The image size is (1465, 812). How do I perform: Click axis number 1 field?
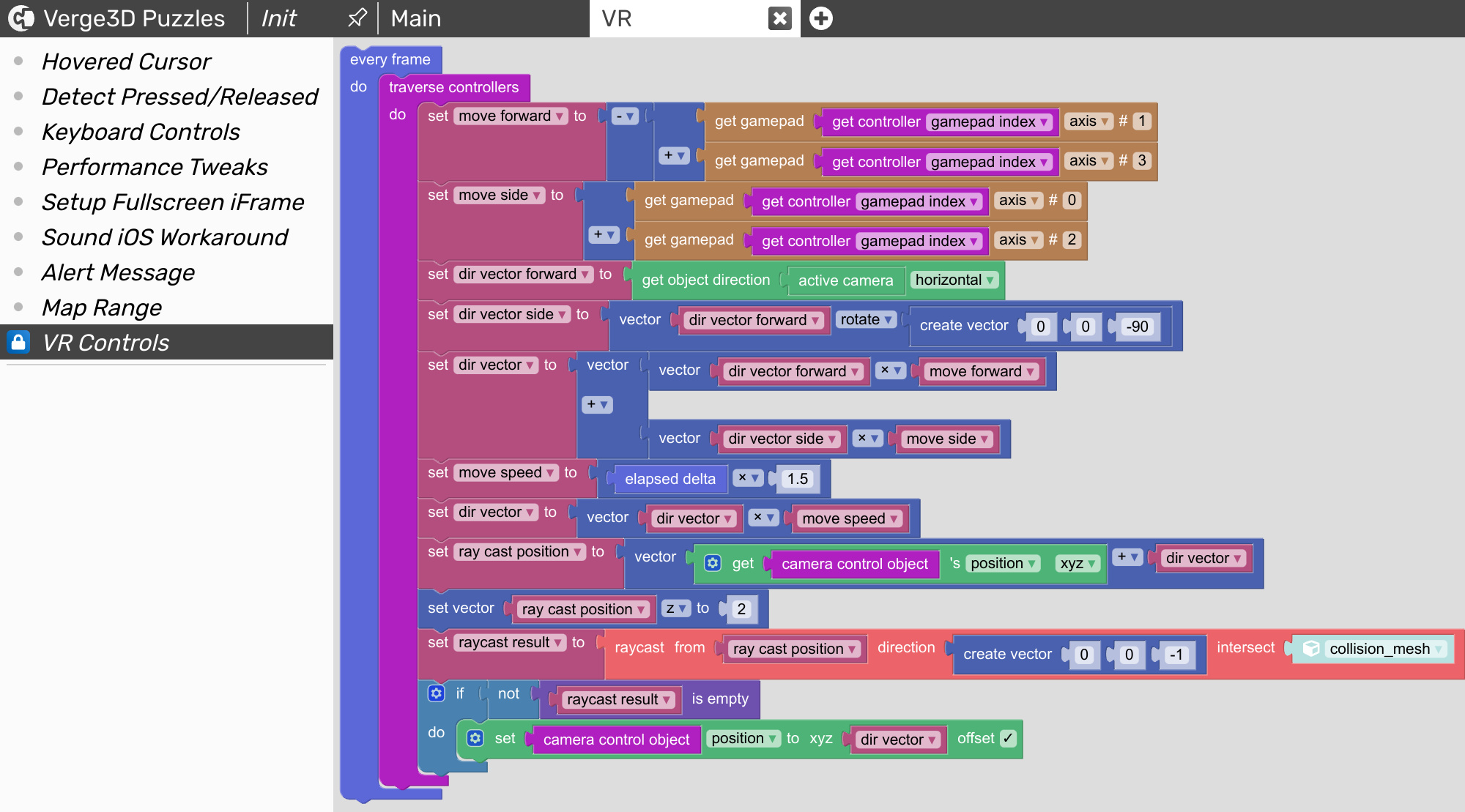pos(1141,121)
